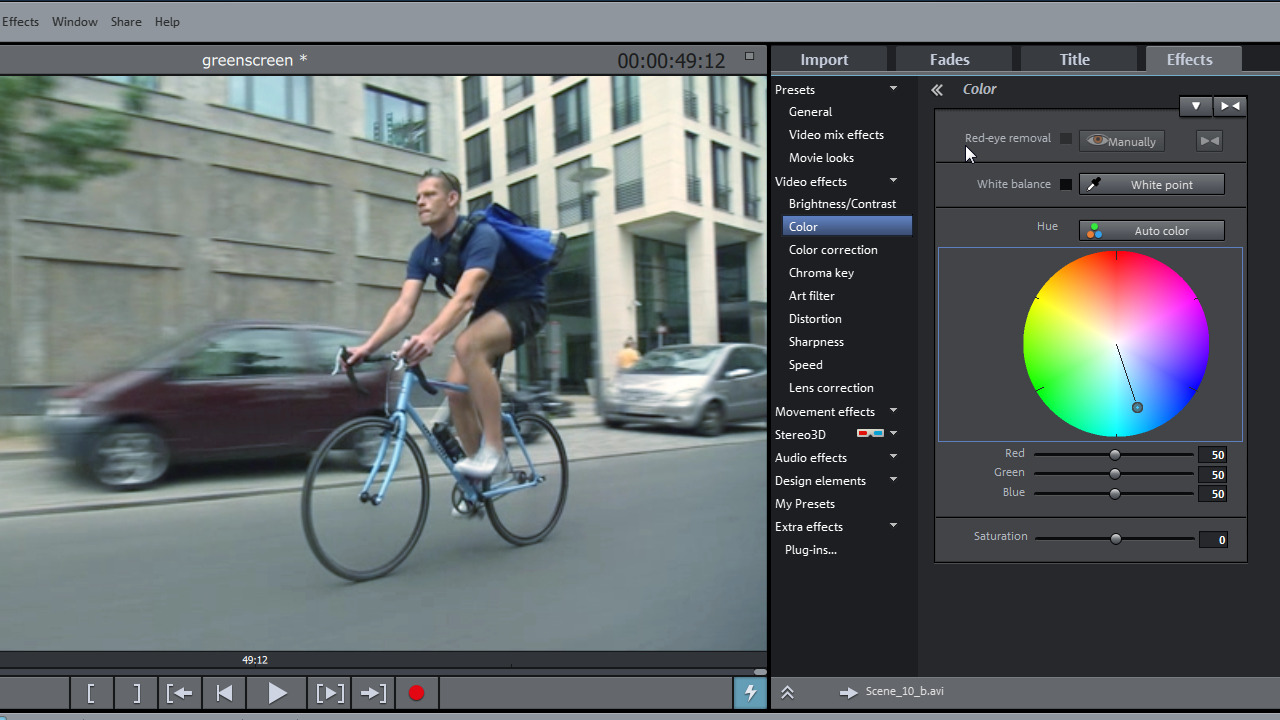1280x720 pixels.
Task: Expand the Movement effects category
Action: [x=893, y=411]
